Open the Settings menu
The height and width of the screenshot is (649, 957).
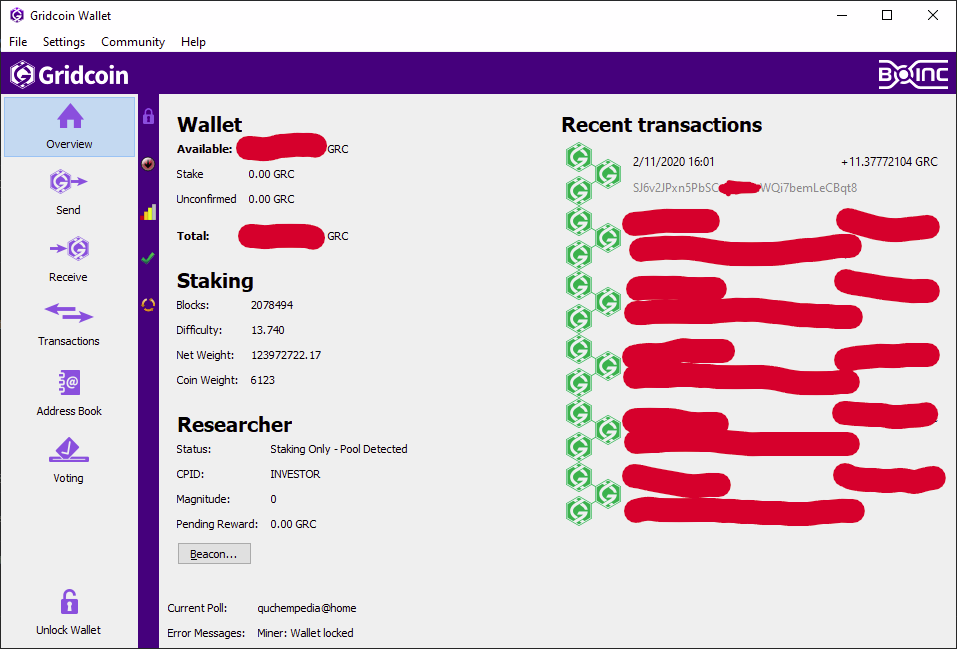(x=63, y=42)
